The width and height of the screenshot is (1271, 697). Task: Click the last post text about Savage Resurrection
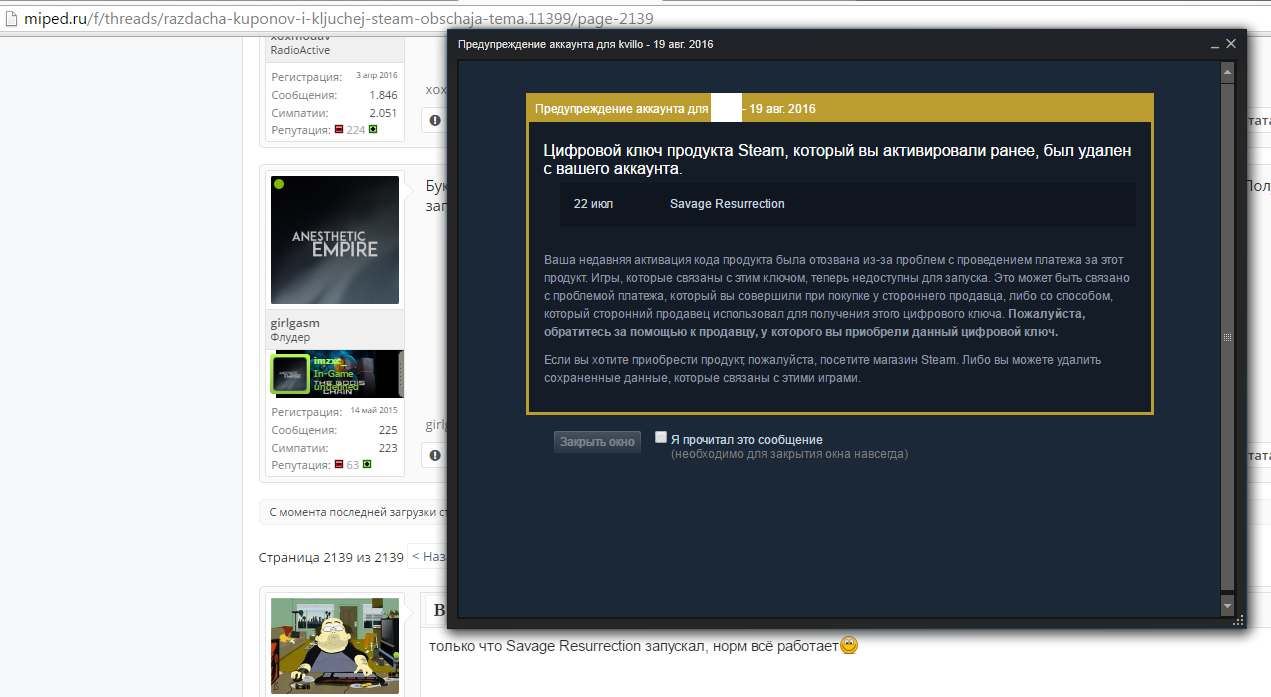pos(634,646)
